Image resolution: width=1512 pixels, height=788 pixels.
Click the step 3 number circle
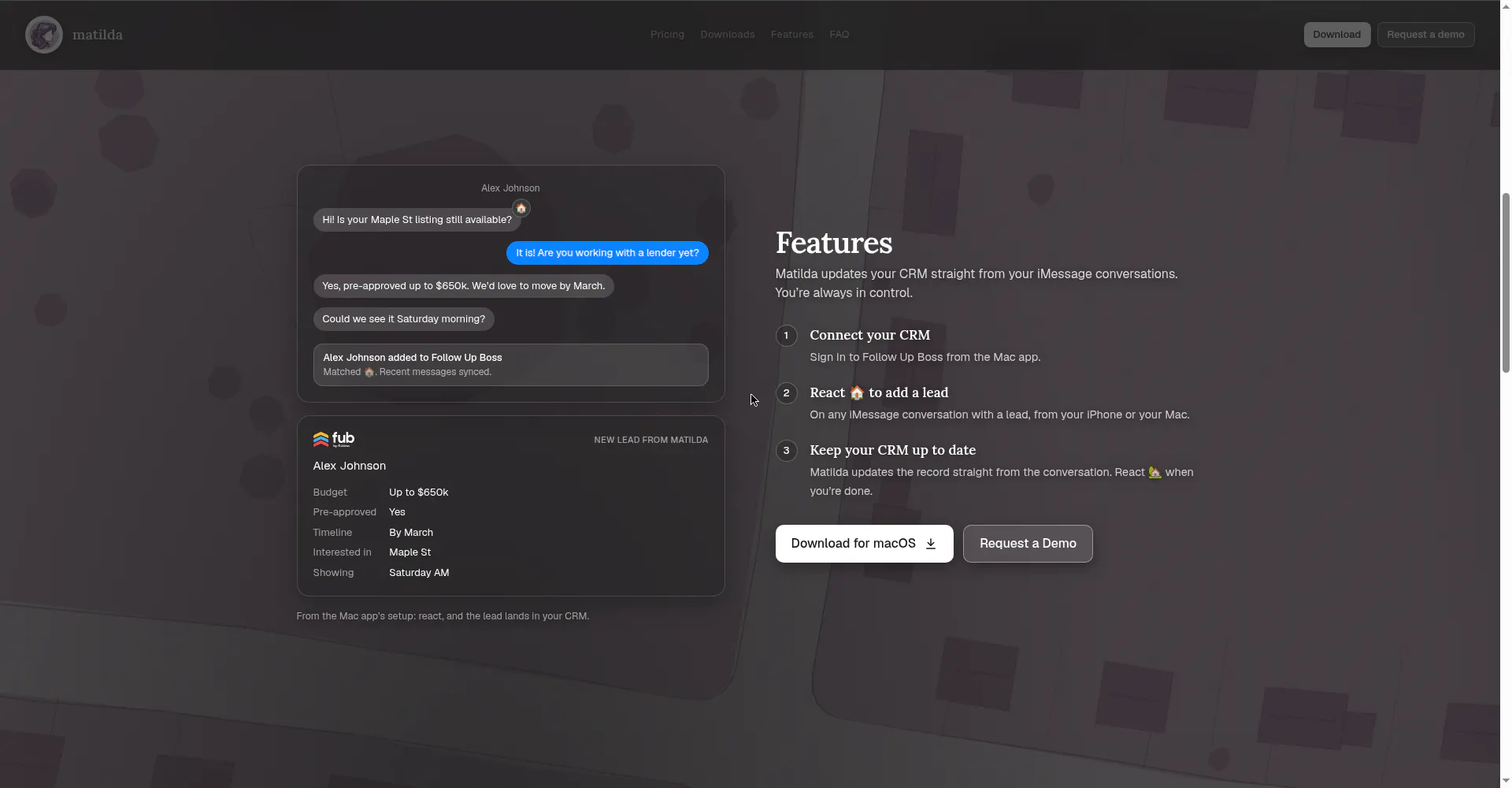click(x=786, y=451)
